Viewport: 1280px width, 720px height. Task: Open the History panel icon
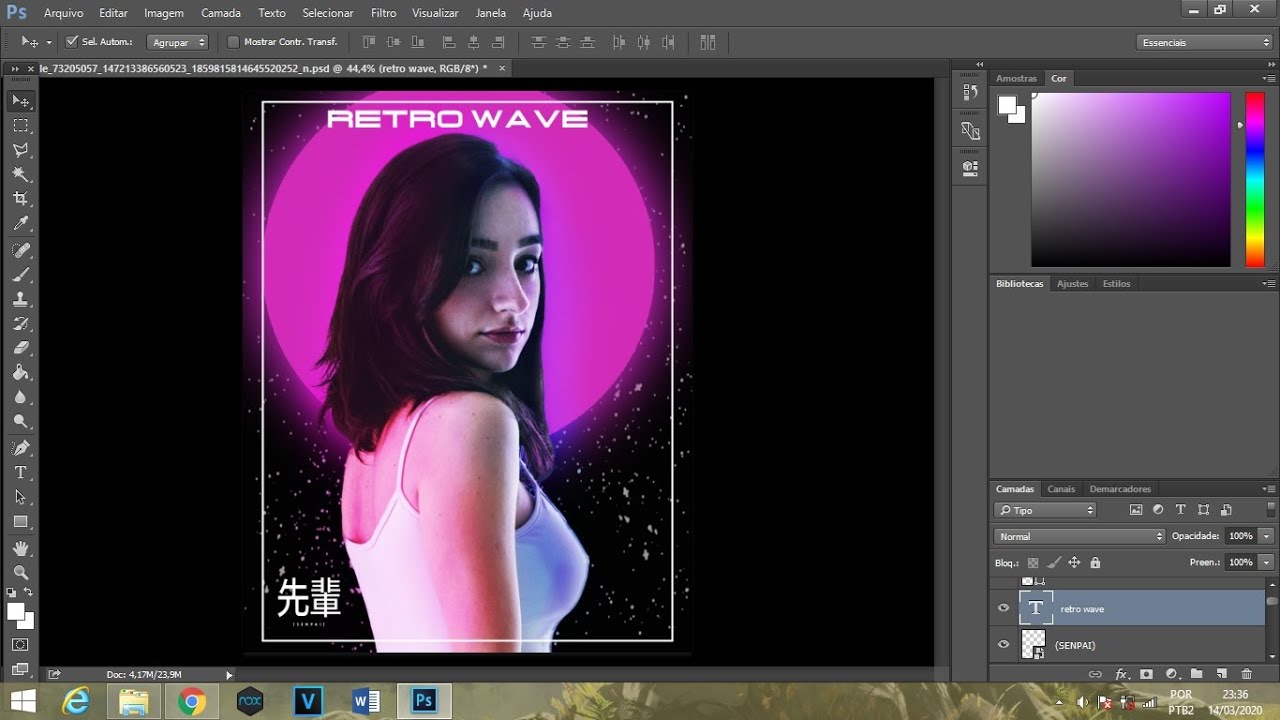coord(969,92)
